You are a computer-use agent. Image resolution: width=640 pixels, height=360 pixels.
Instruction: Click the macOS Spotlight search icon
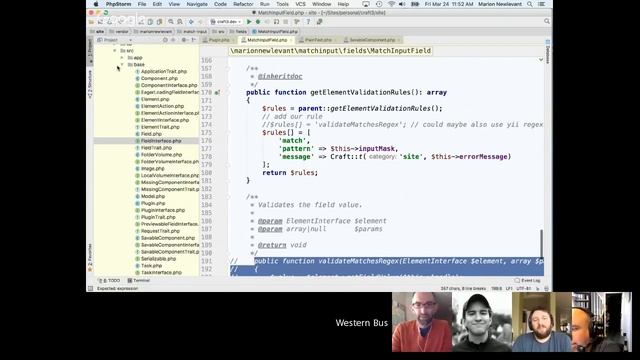(530, 4)
